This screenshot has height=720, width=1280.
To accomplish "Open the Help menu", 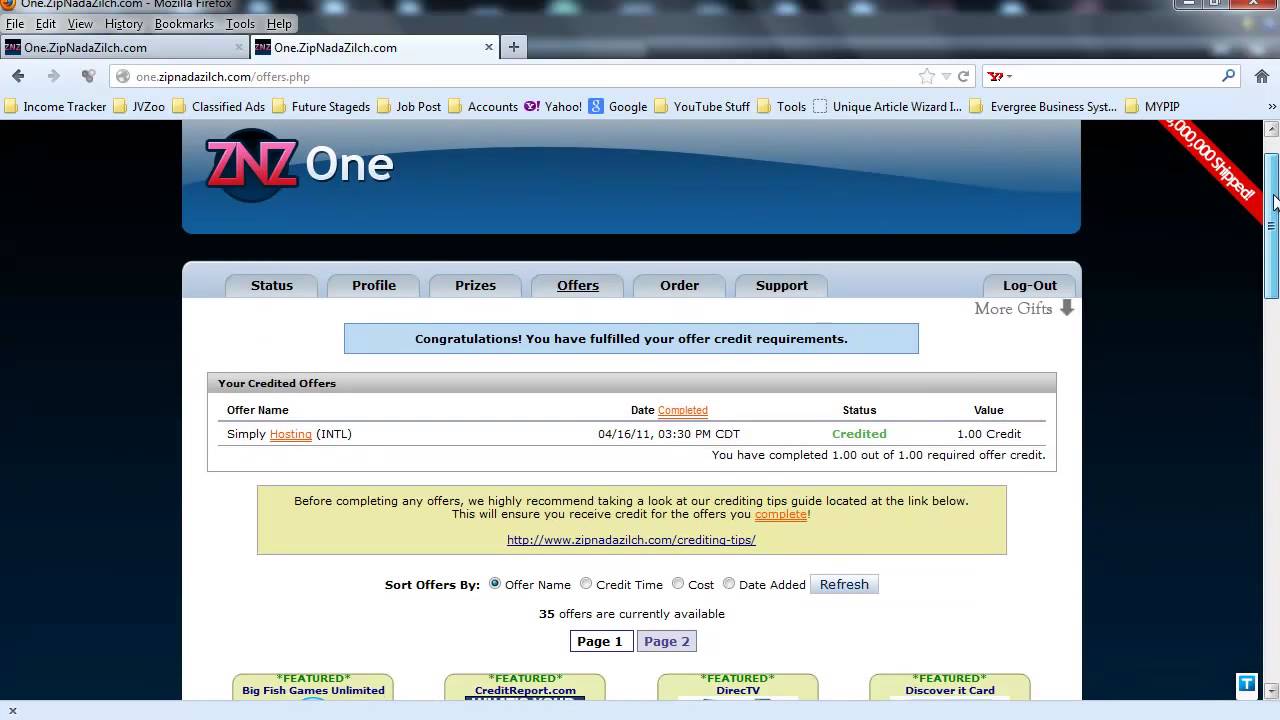I will click(279, 24).
